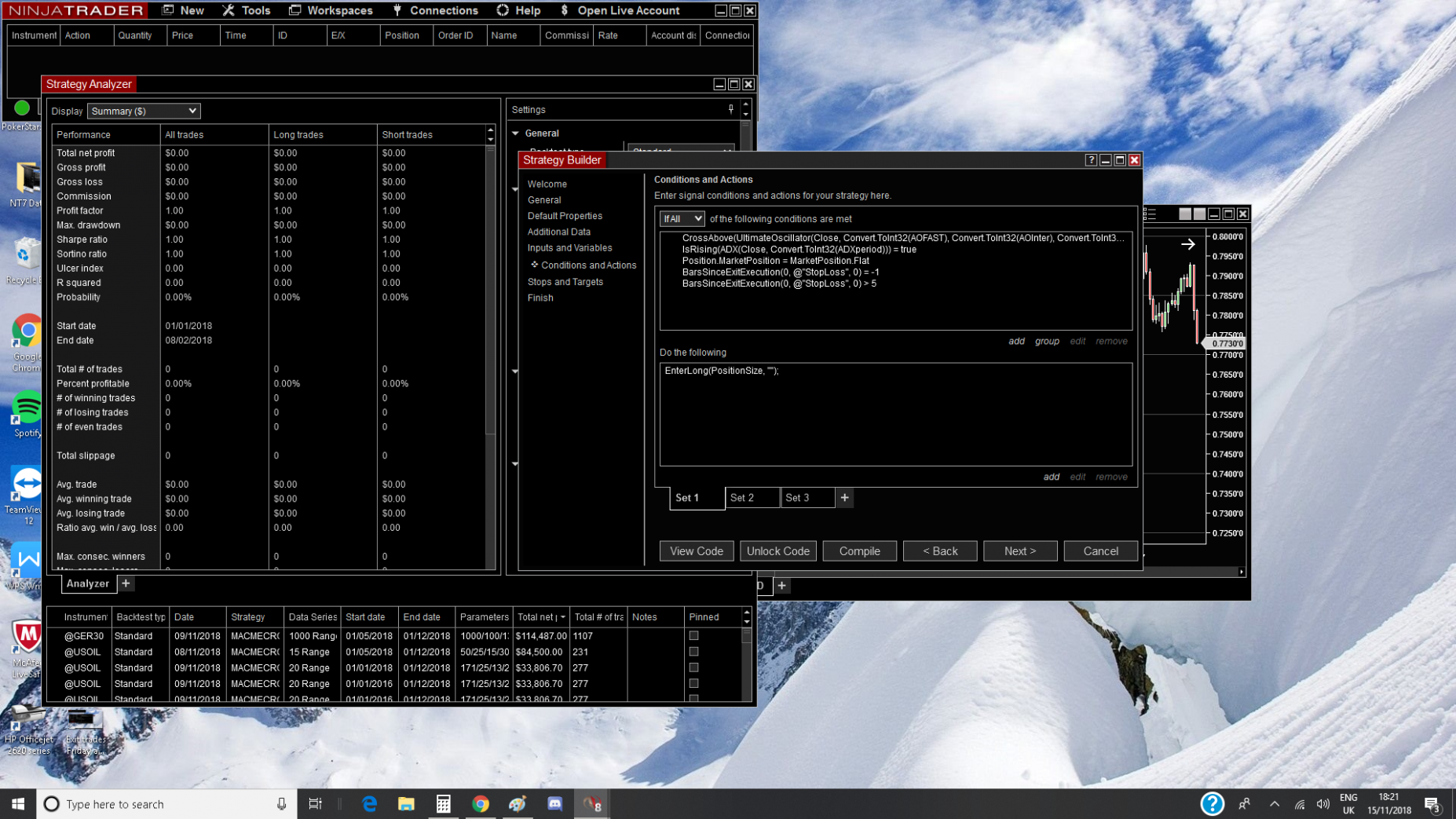The image size is (1456, 819).
Task: Click the Next button
Action: [1020, 551]
